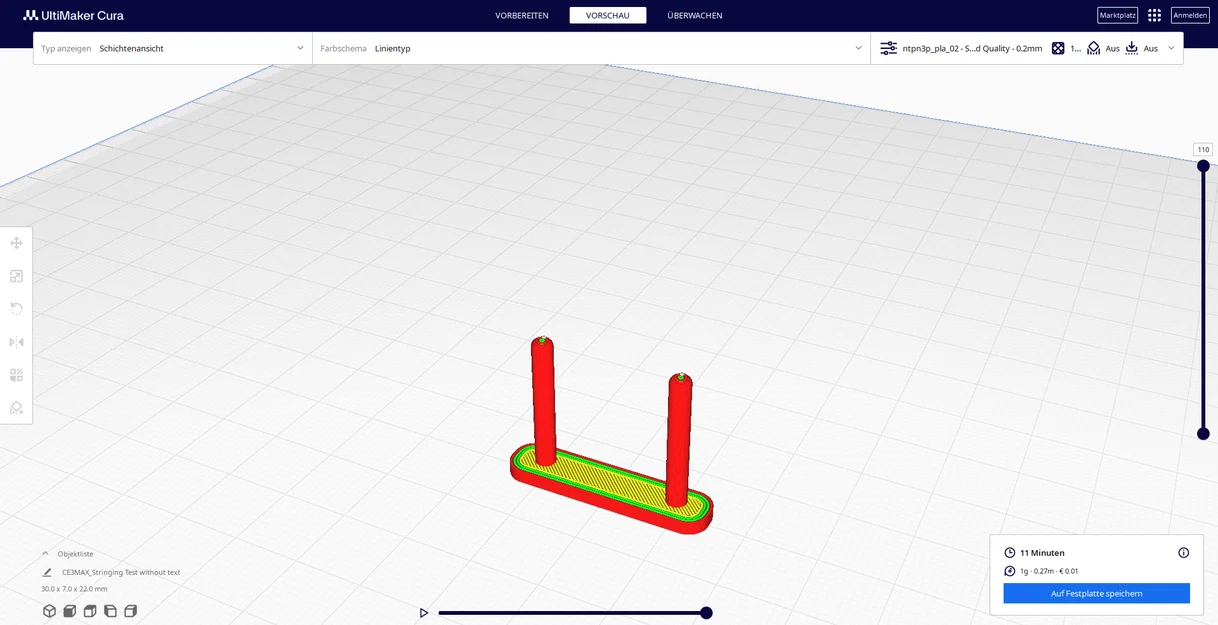Click the layer number 110 field

[1203, 149]
